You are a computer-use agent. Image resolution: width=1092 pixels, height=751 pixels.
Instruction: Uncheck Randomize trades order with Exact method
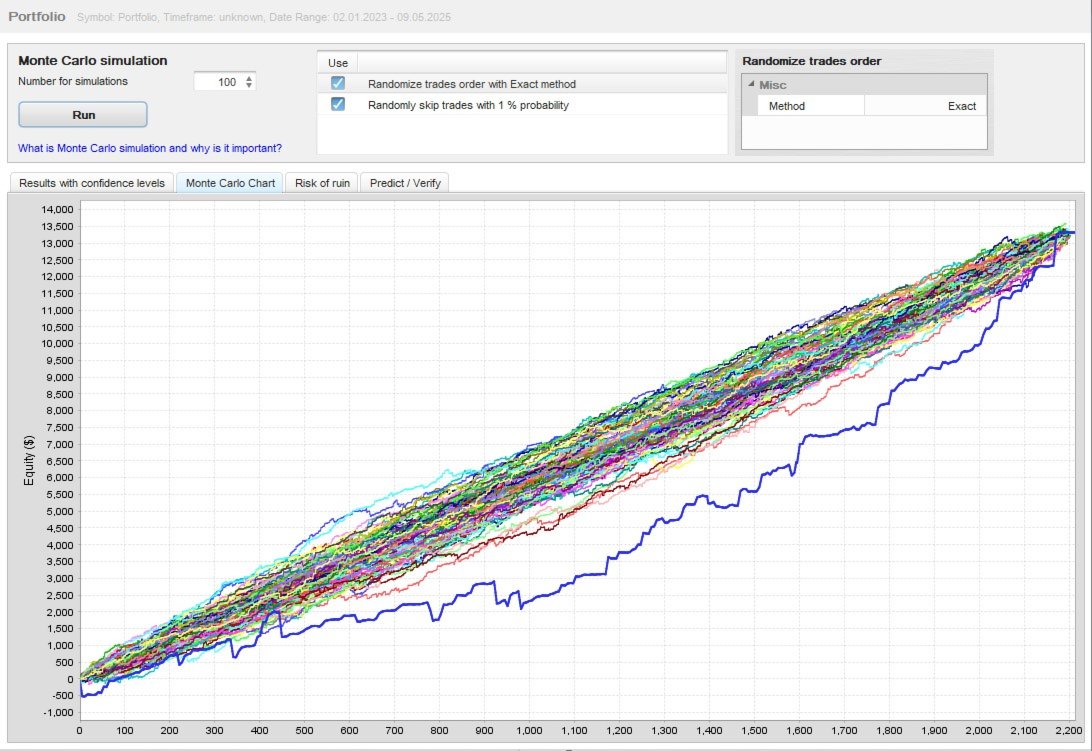(x=338, y=84)
